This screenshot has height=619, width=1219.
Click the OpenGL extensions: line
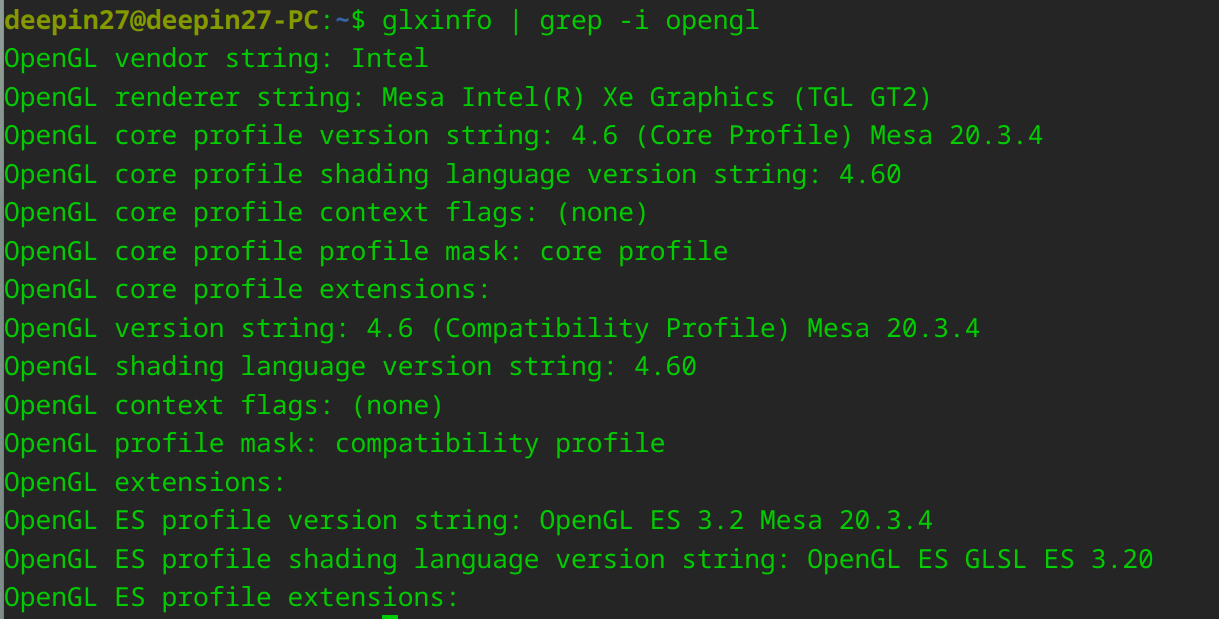(145, 482)
